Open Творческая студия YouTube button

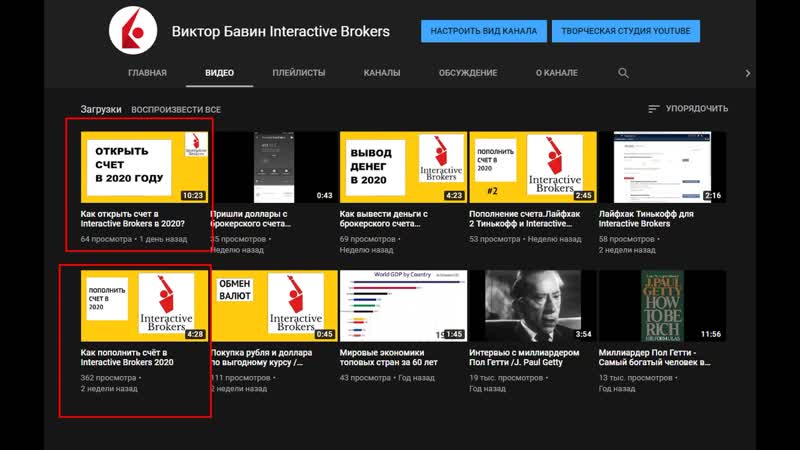(x=626, y=31)
